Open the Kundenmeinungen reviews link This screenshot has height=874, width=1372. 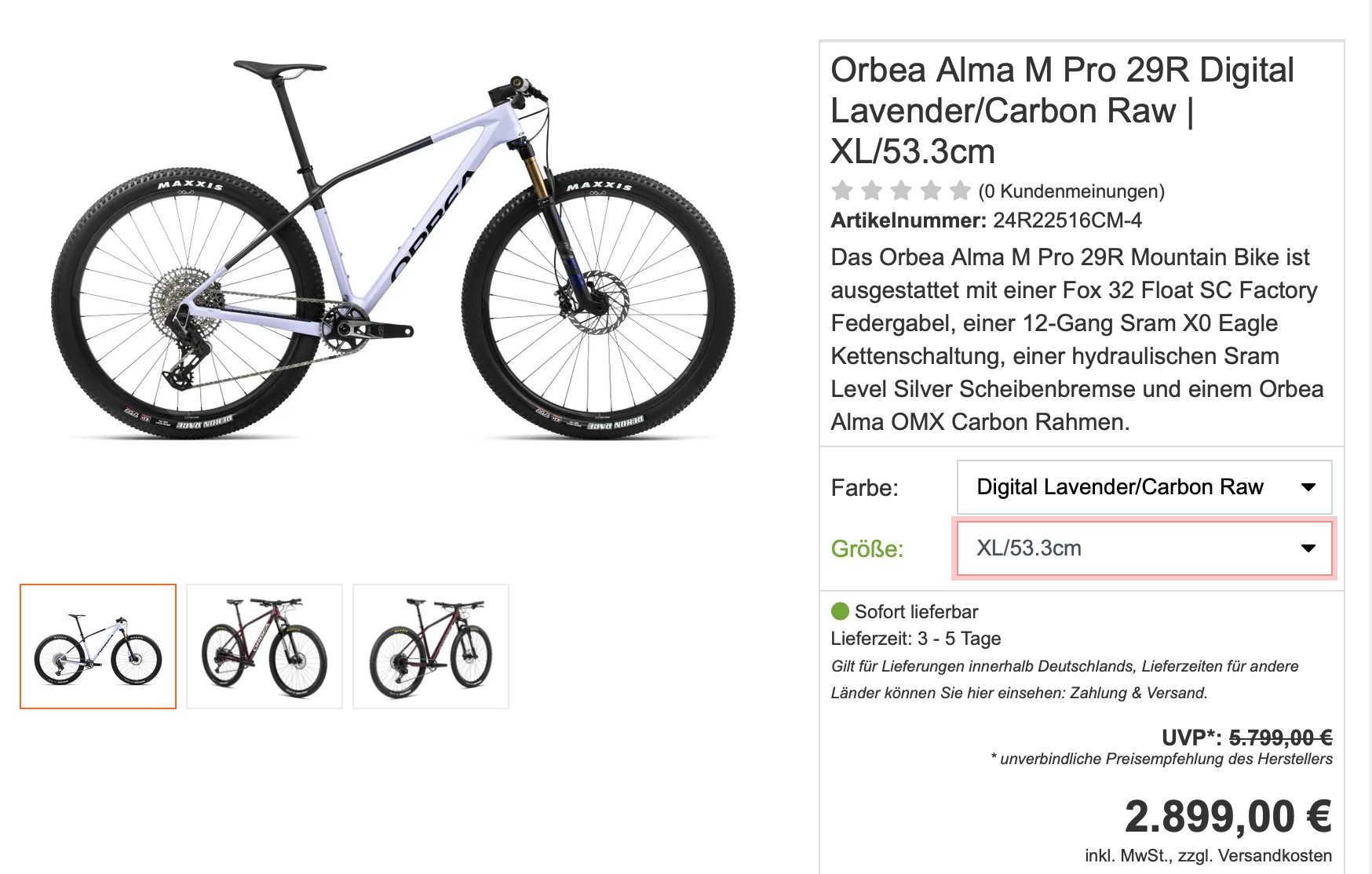click(x=1071, y=191)
